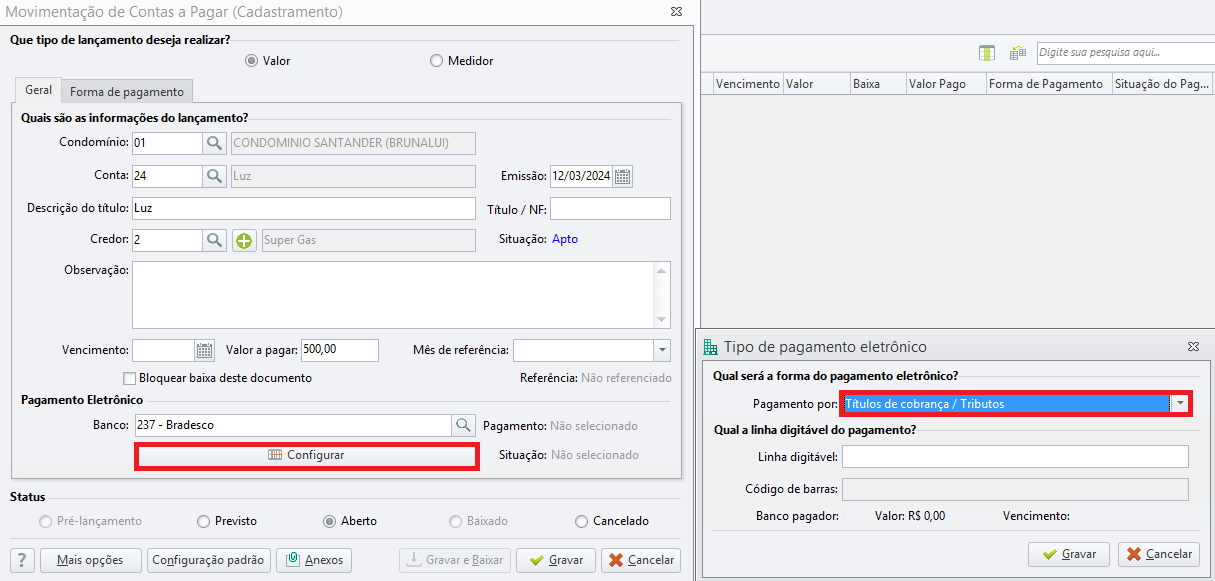The image size is (1215, 581).
Task: Click Cancelar in the main form
Action: coord(641,560)
